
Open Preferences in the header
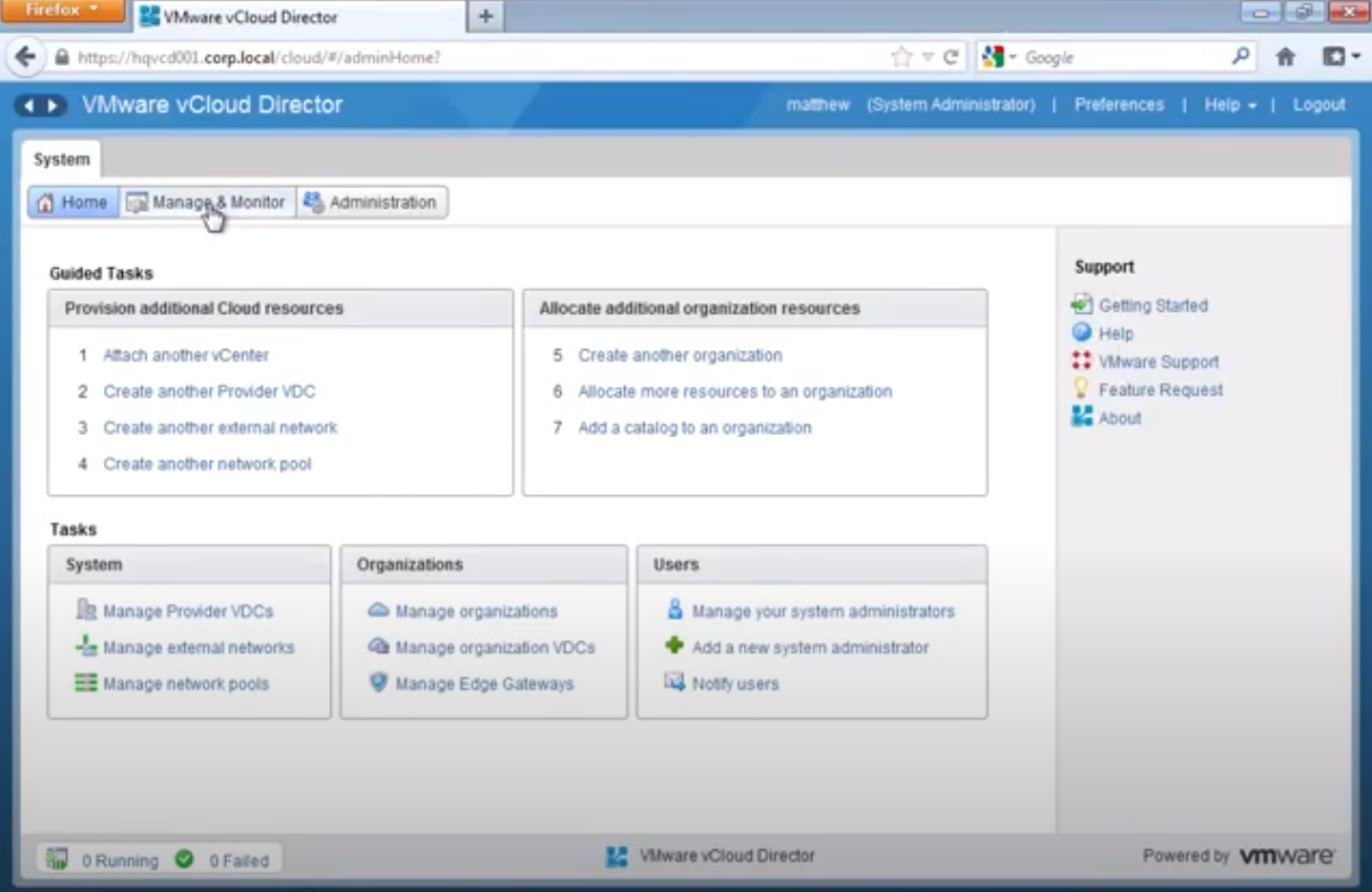[x=1119, y=105]
